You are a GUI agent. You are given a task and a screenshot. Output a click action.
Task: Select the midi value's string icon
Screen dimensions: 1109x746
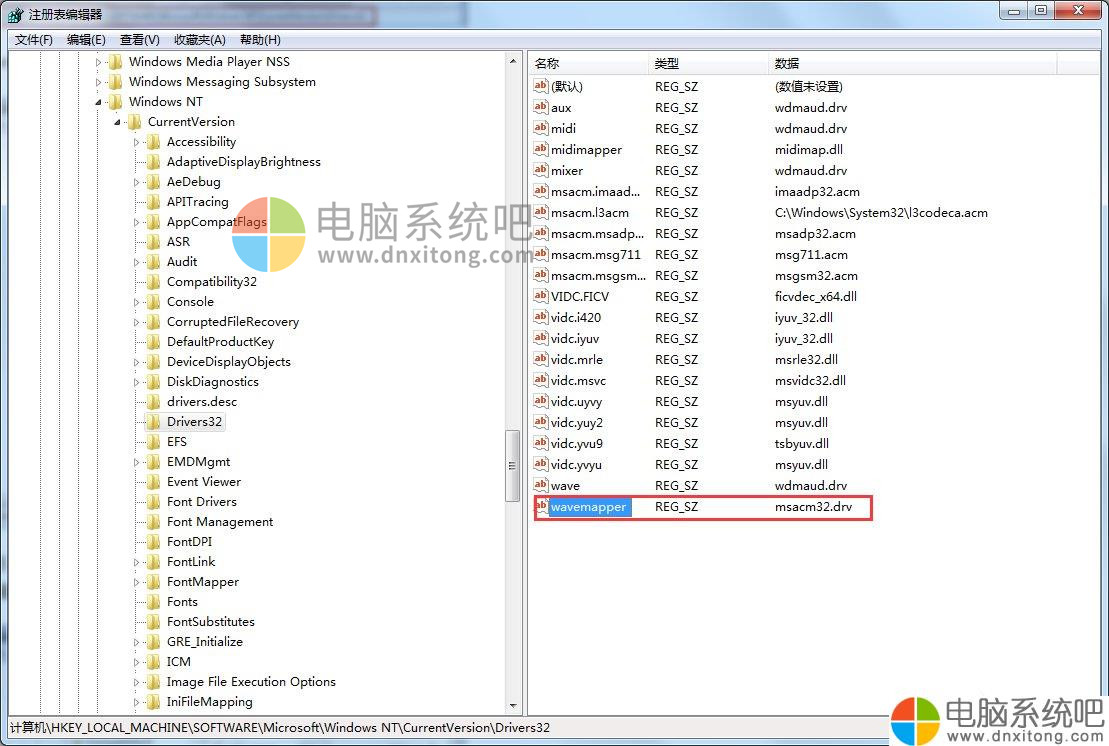[541, 128]
